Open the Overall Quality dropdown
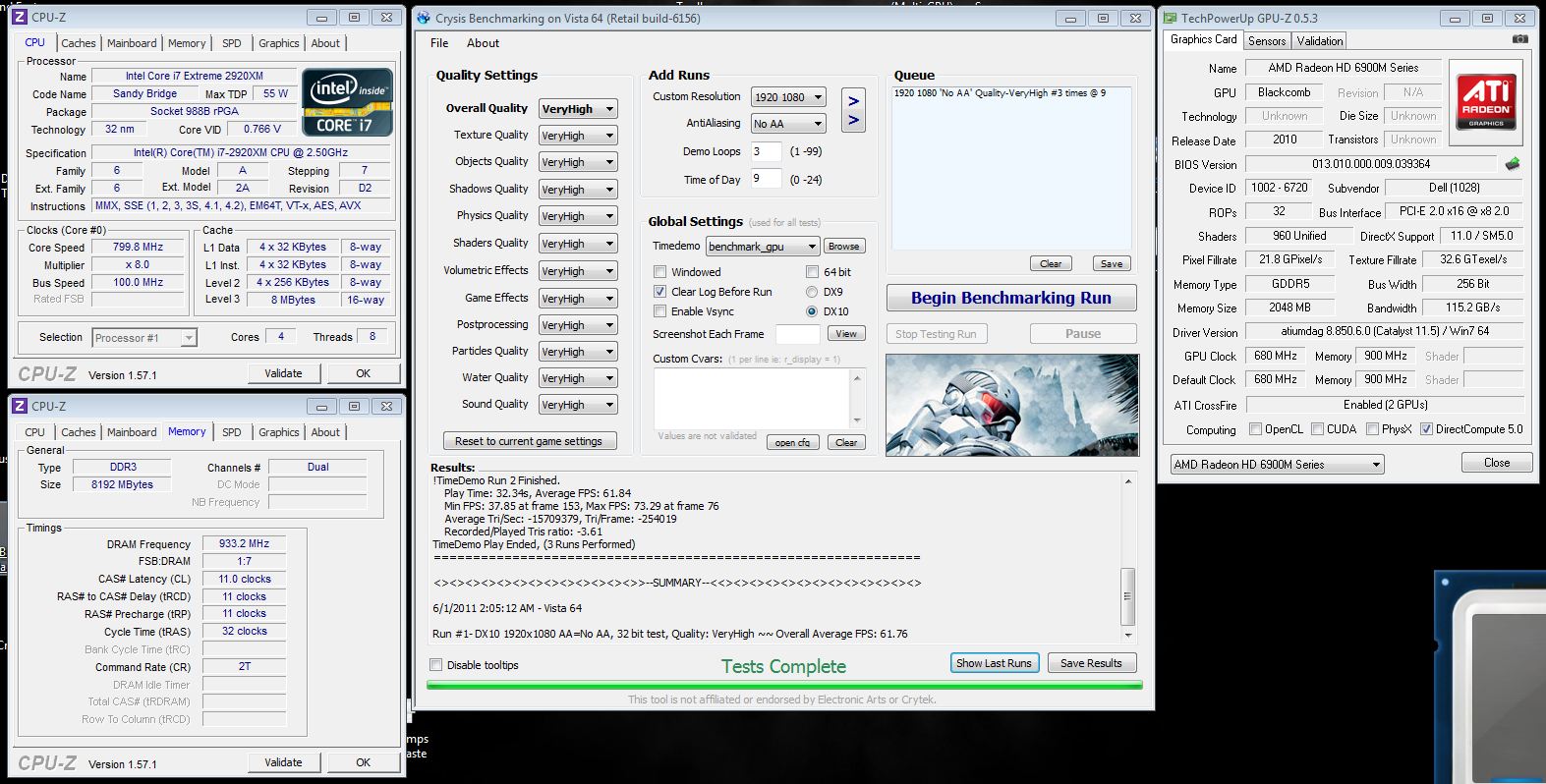Image resolution: width=1546 pixels, height=784 pixels. [x=578, y=109]
